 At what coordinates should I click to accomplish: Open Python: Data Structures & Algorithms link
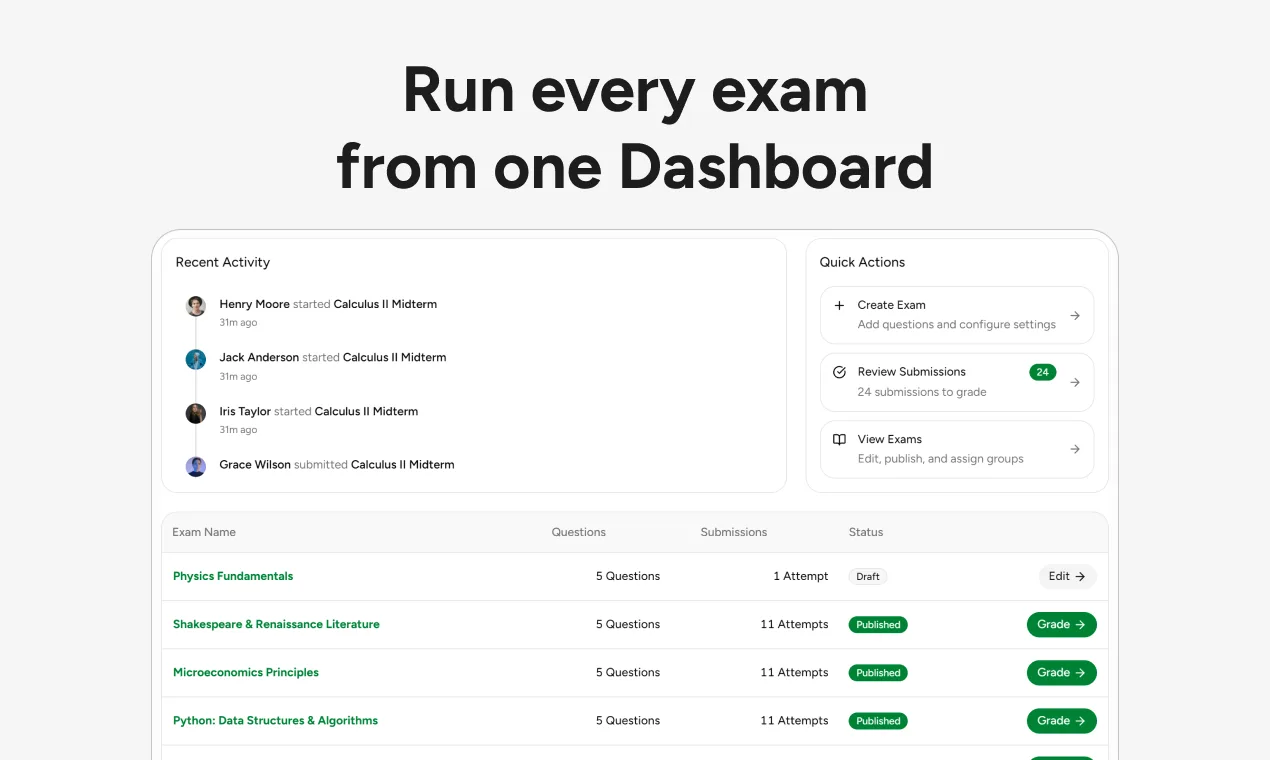coord(275,720)
